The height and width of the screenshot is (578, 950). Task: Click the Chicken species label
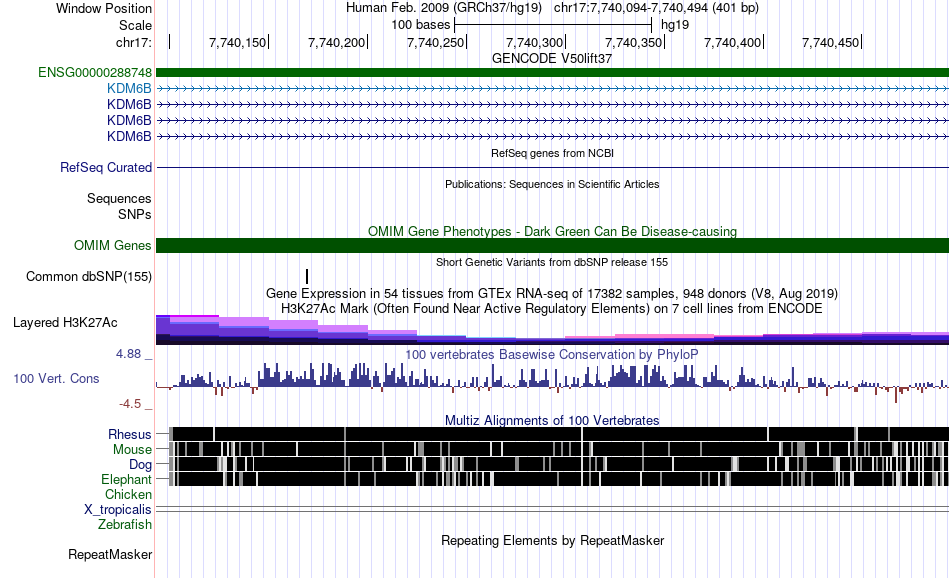(x=128, y=494)
